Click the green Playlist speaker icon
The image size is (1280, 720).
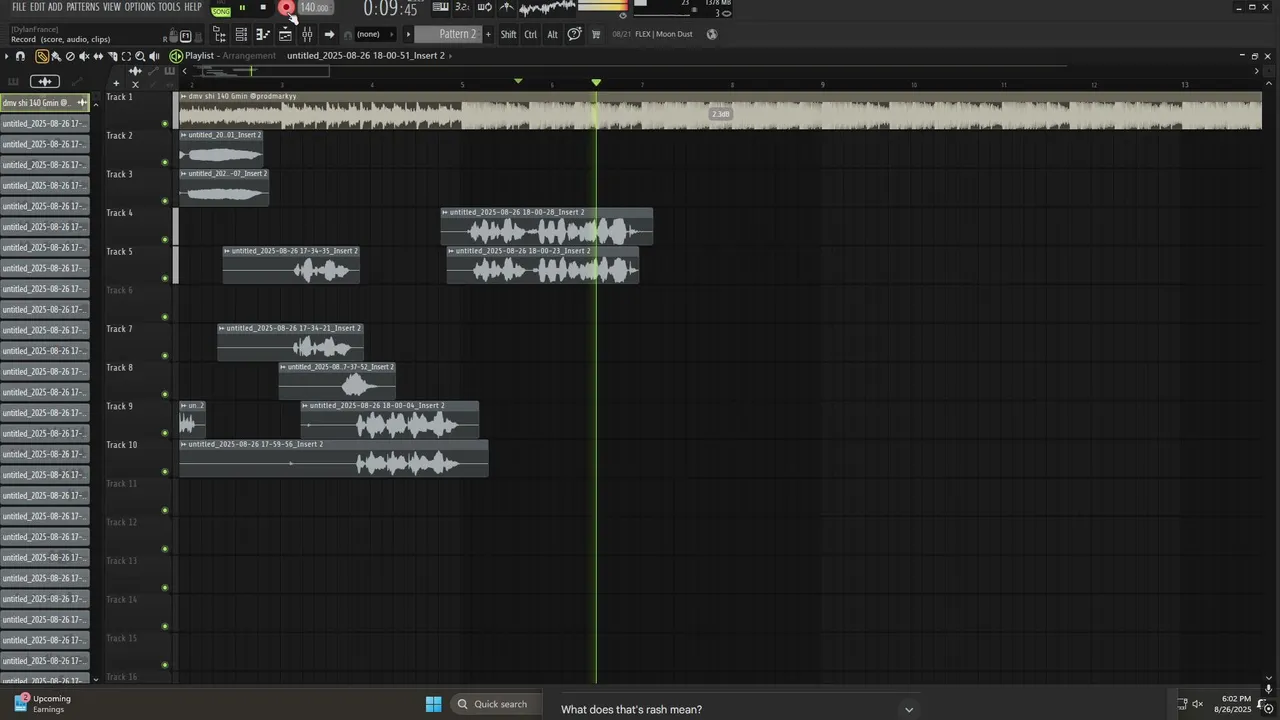coord(176,56)
